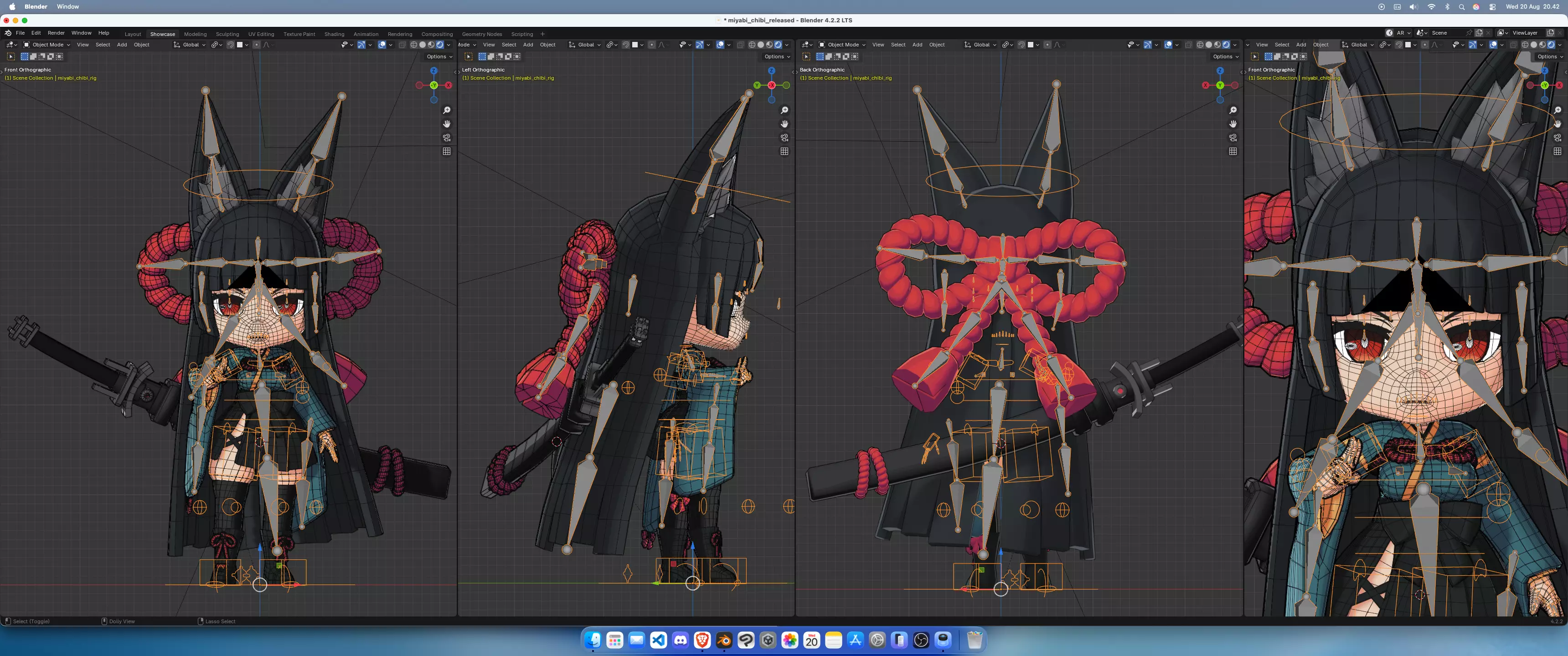Toggle camera view icon in Left Orthographic viewport
This screenshot has height=656, width=1568.
pyautogui.click(x=784, y=138)
